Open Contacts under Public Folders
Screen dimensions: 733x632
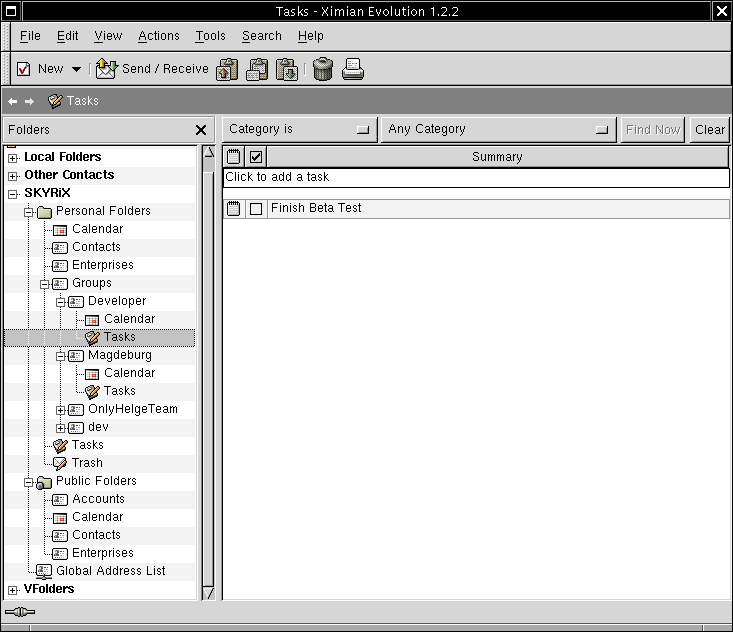[96, 535]
